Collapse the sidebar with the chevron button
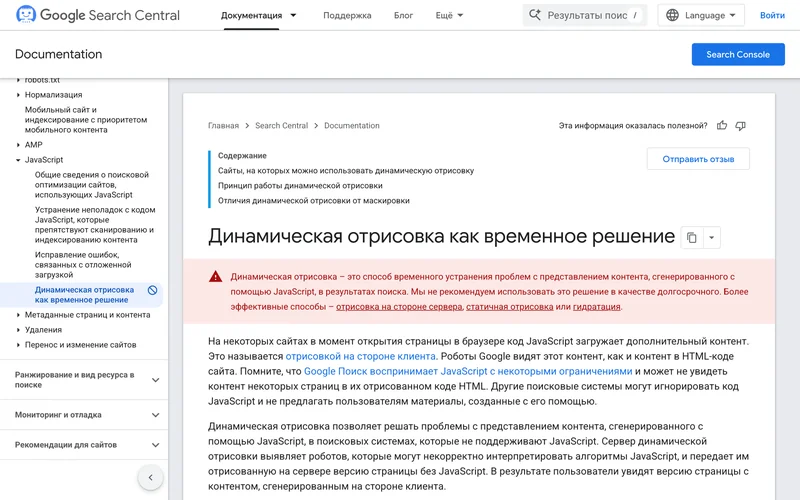800x500 pixels. click(151, 478)
